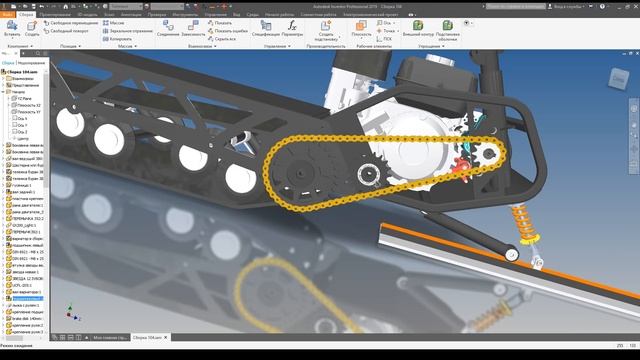Screen dimensions: 640x360
Task: Click the Массив (Pattern) tool
Action: (113, 23)
